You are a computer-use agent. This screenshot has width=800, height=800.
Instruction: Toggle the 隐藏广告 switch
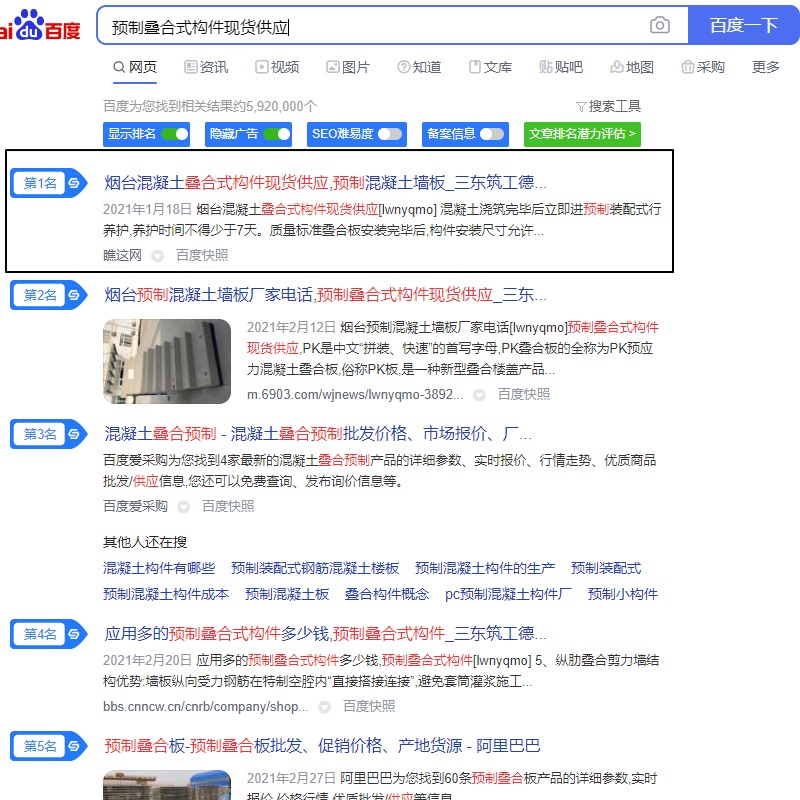(x=277, y=134)
